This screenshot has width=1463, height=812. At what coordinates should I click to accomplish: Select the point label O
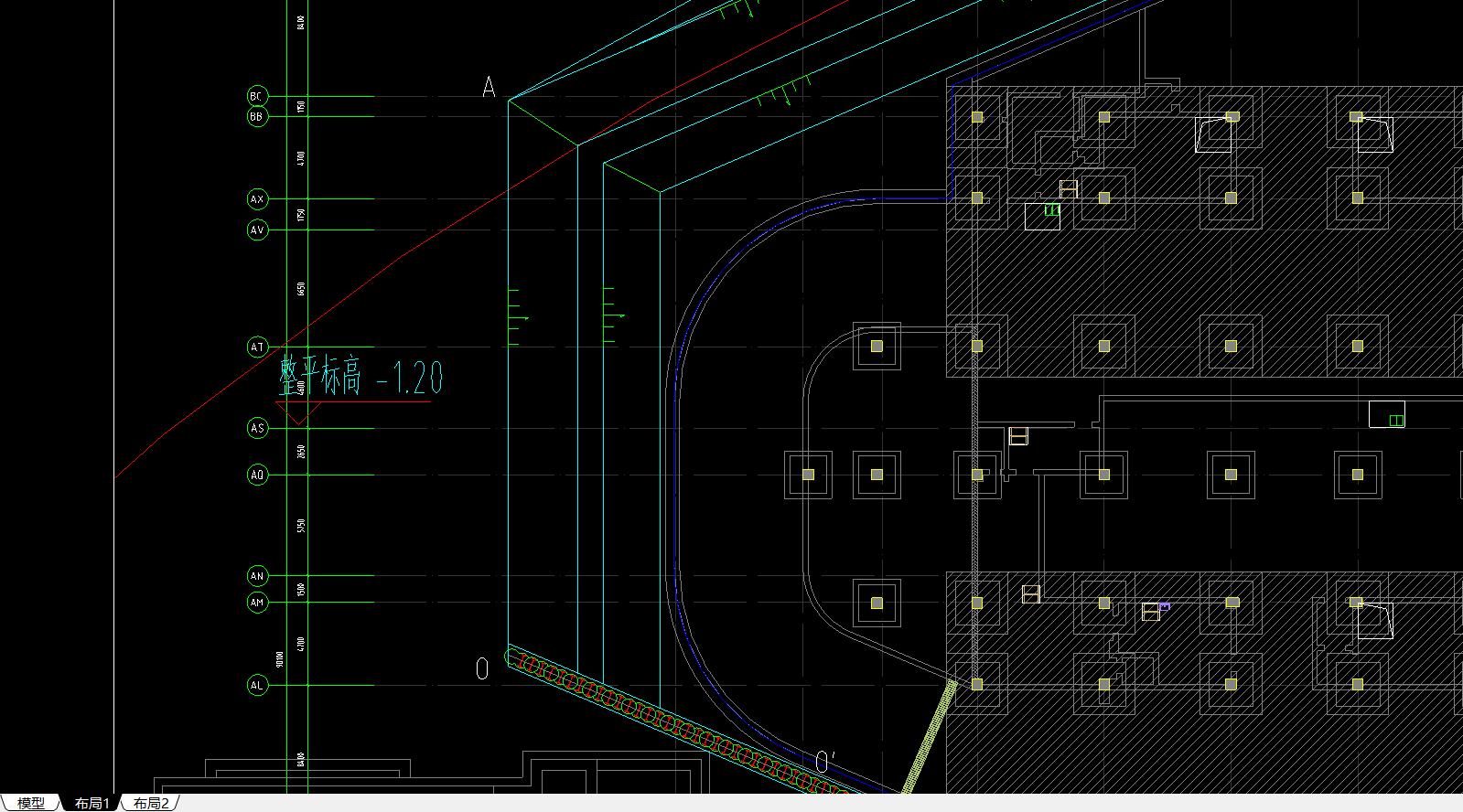coord(482,669)
